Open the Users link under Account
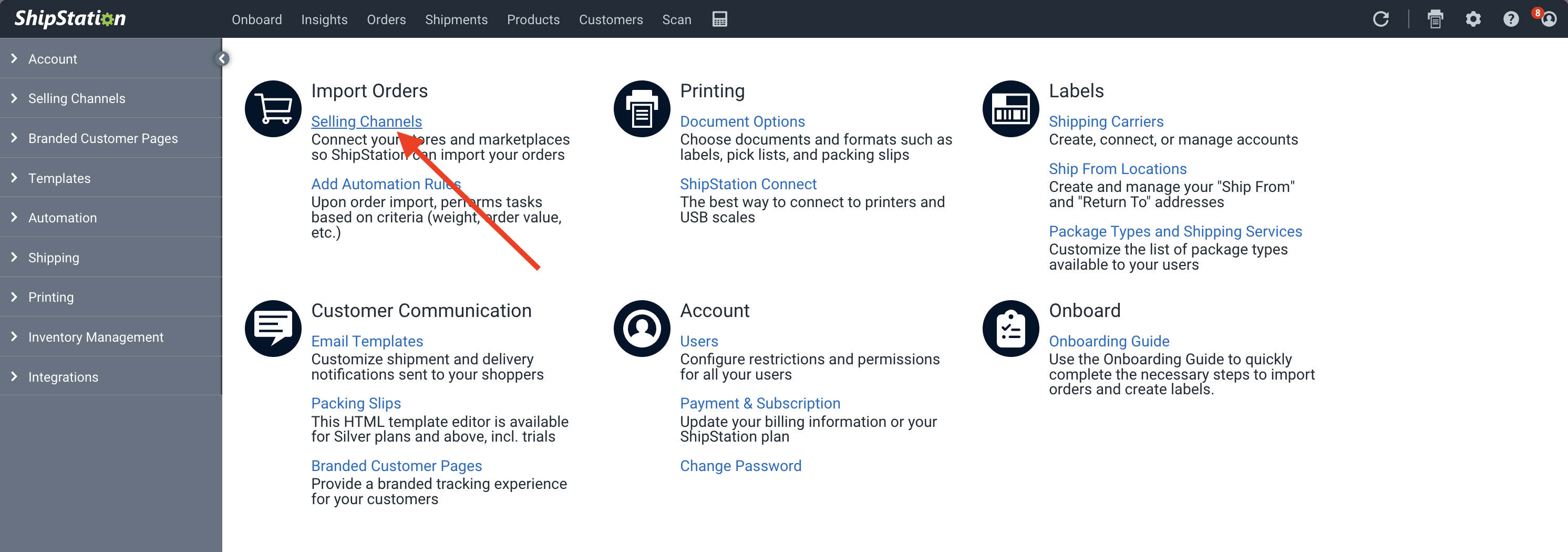1568x552 pixels. pos(699,341)
